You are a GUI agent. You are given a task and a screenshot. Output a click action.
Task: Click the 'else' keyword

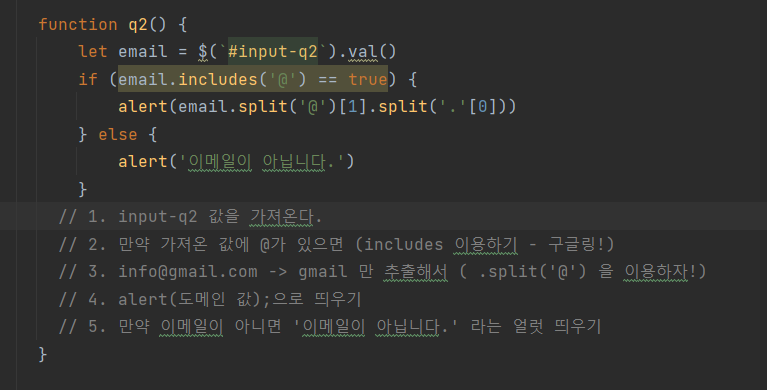[x=118, y=134]
